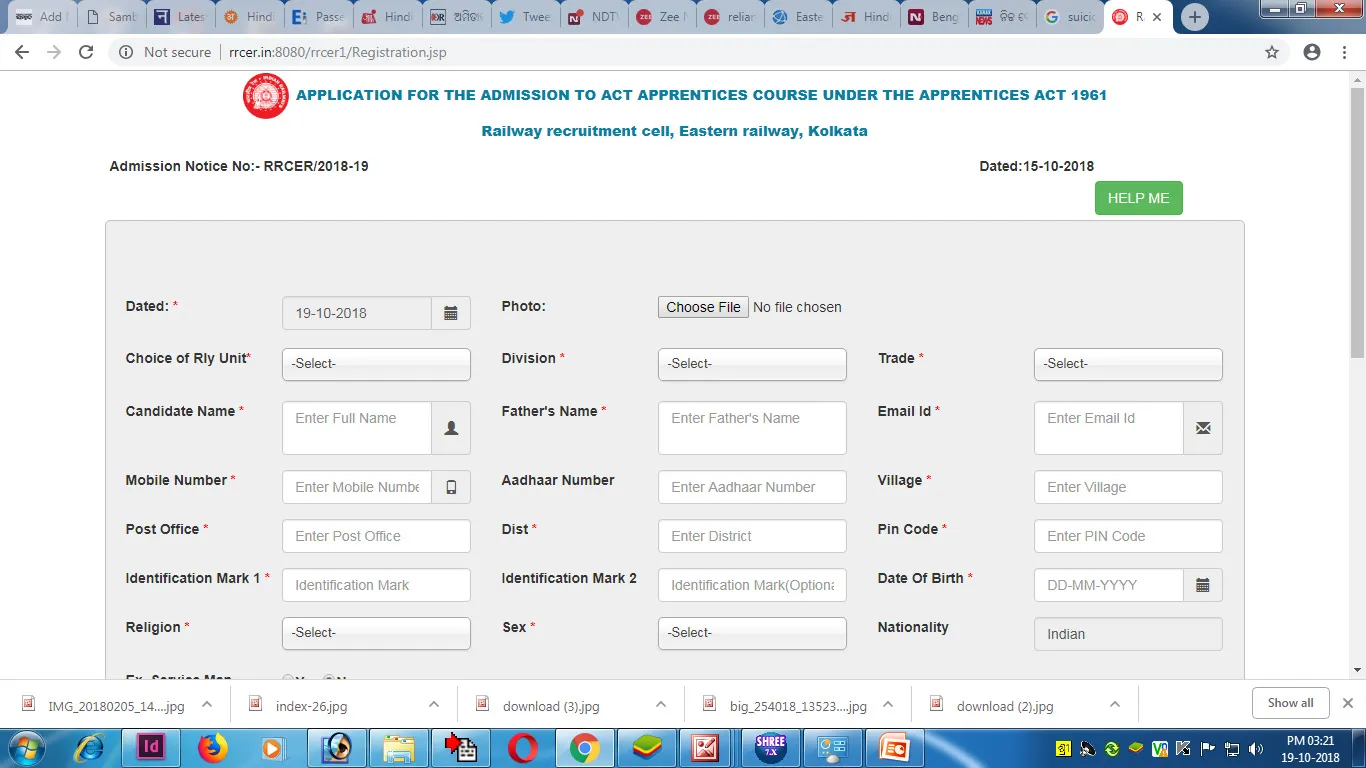Expand options for index-26.jpg download

click(434, 704)
